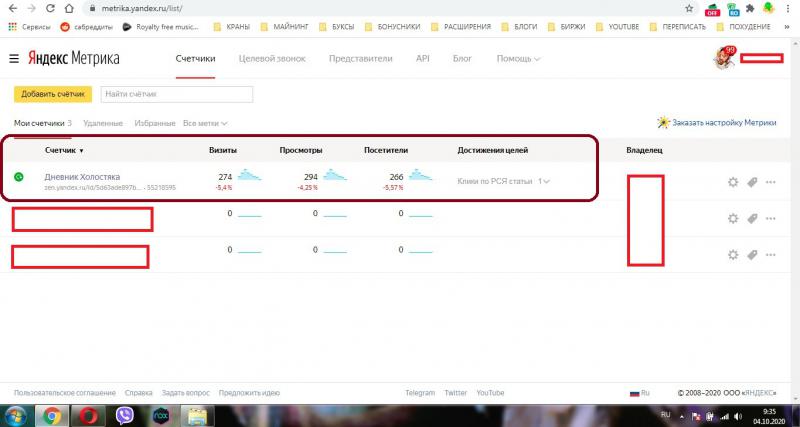Open three-dots menu for Дневник Холостяка counter

coord(770,182)
